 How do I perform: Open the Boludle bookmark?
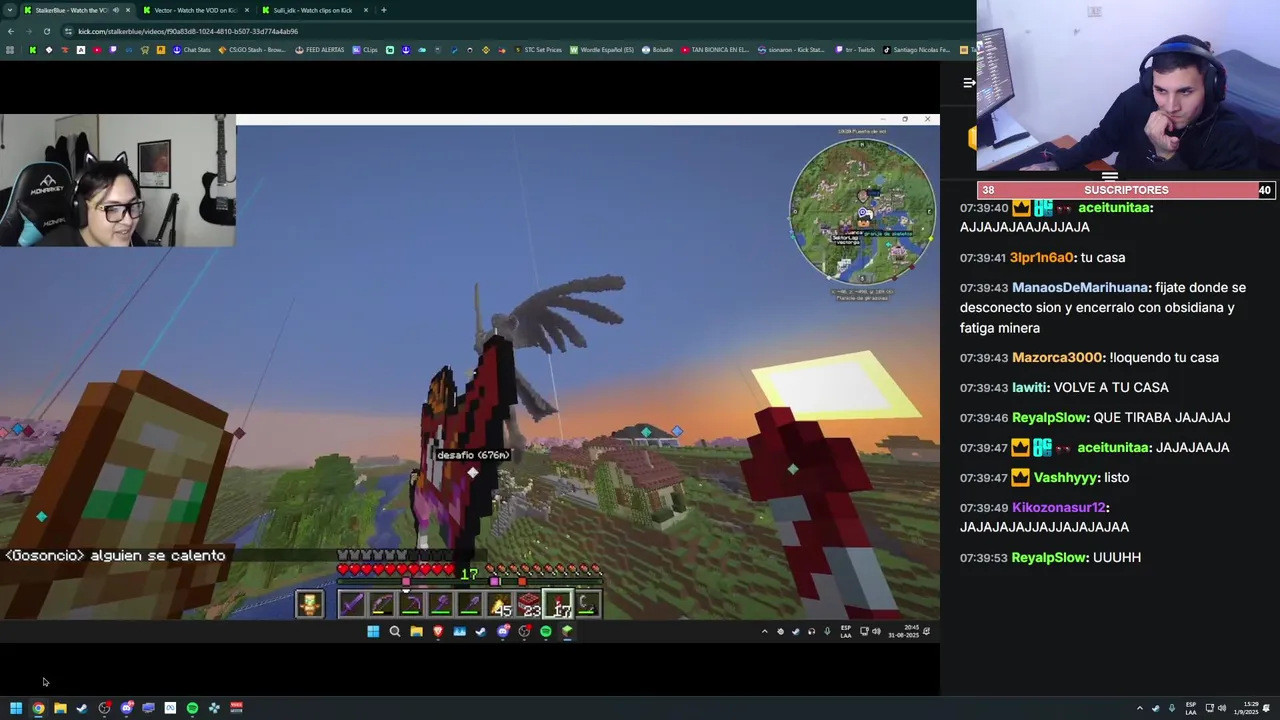657,50
